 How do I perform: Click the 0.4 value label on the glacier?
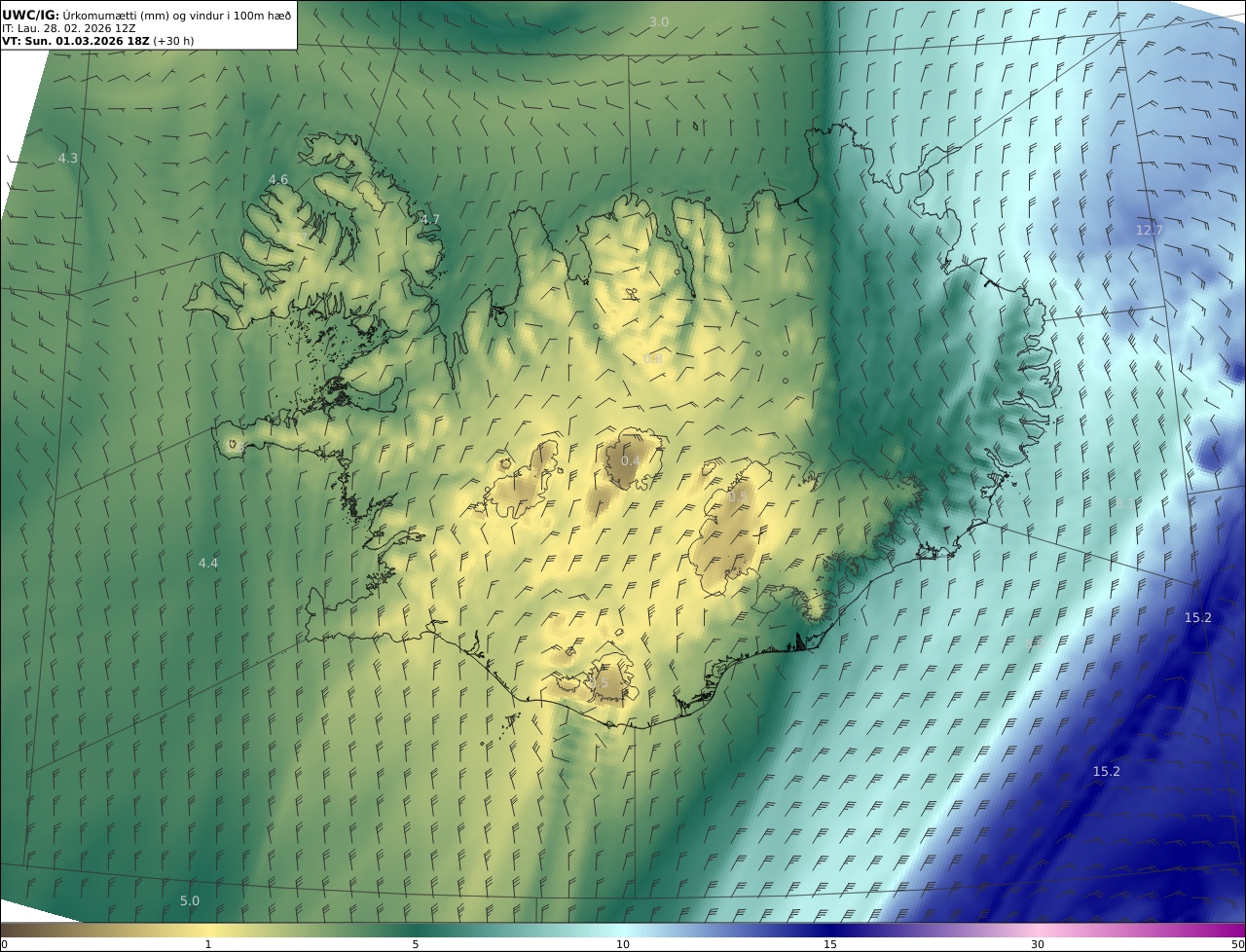coord(631,460)
